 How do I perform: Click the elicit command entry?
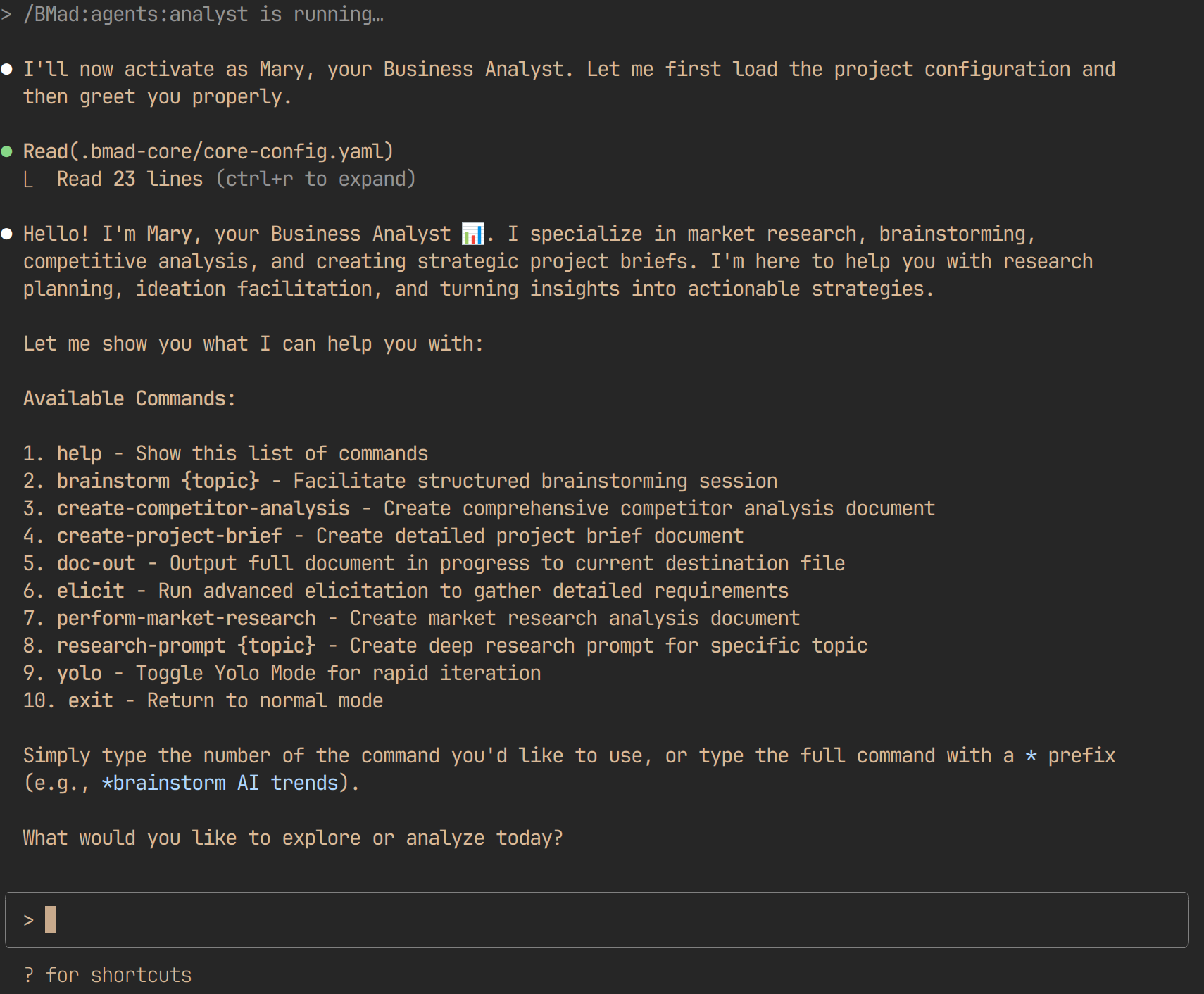tap(90, 591)
